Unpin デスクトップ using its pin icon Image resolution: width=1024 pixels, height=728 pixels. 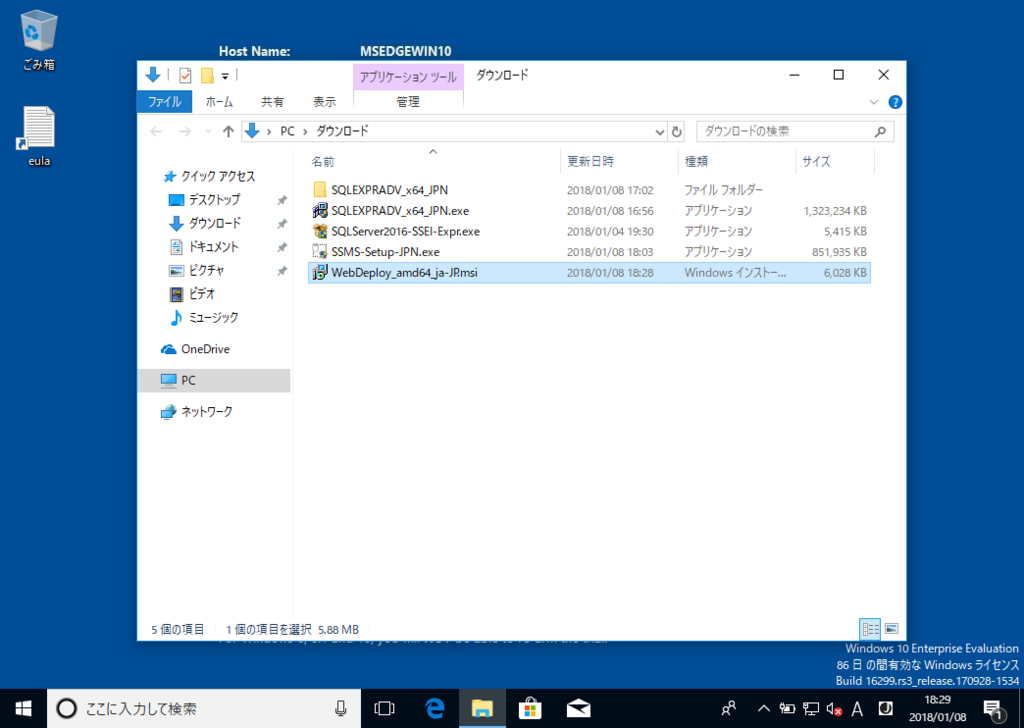282,200
